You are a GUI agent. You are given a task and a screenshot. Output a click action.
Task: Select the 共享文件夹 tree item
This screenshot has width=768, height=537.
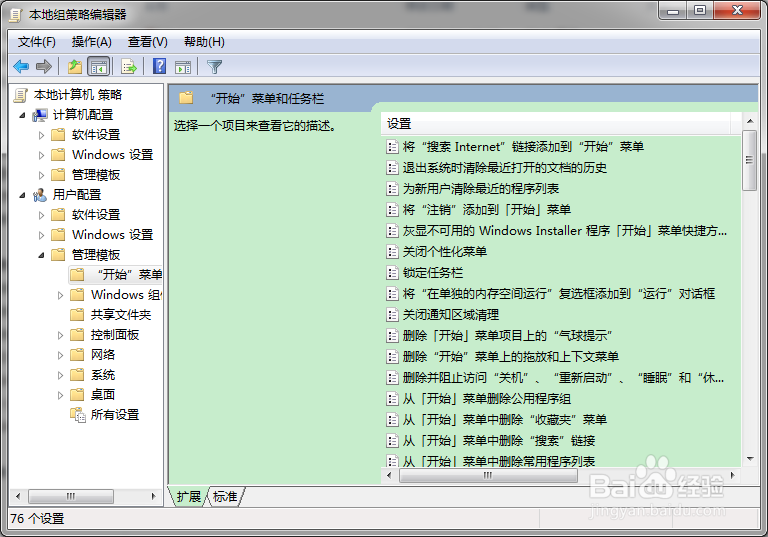point(121,315)
